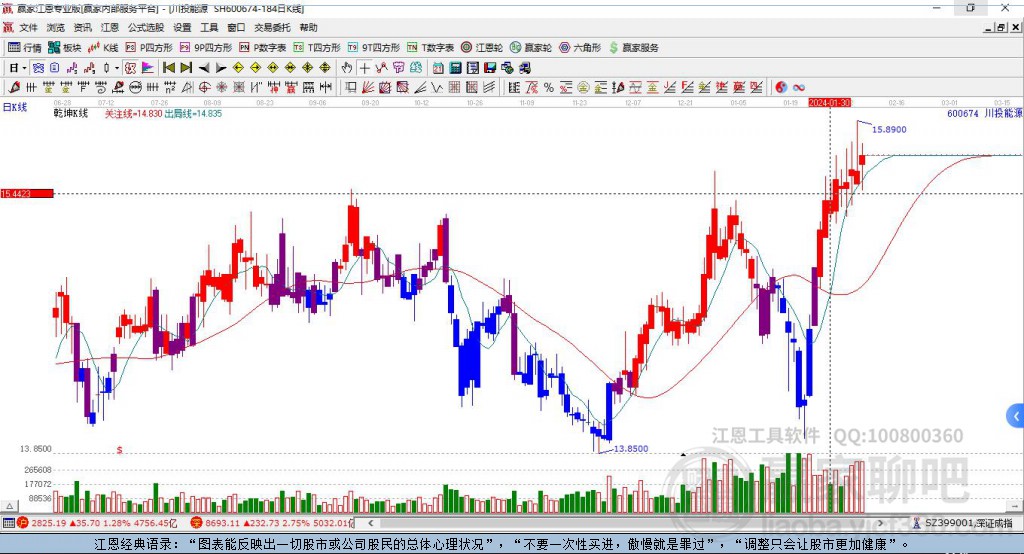
Task: Open the calendar icon showing 21
Action: coord(438,67)
